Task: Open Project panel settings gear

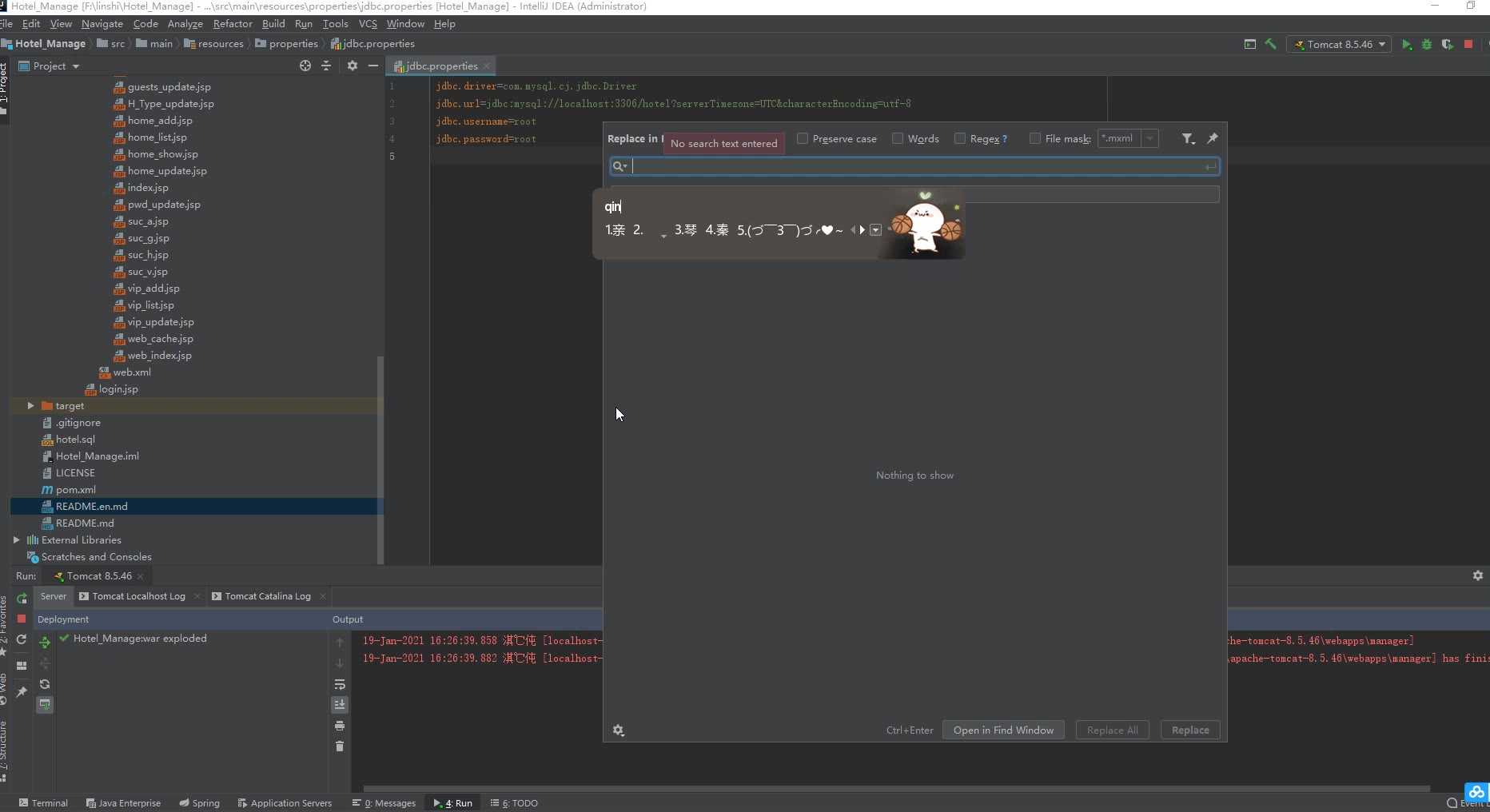Action: [x=353, y=66]
